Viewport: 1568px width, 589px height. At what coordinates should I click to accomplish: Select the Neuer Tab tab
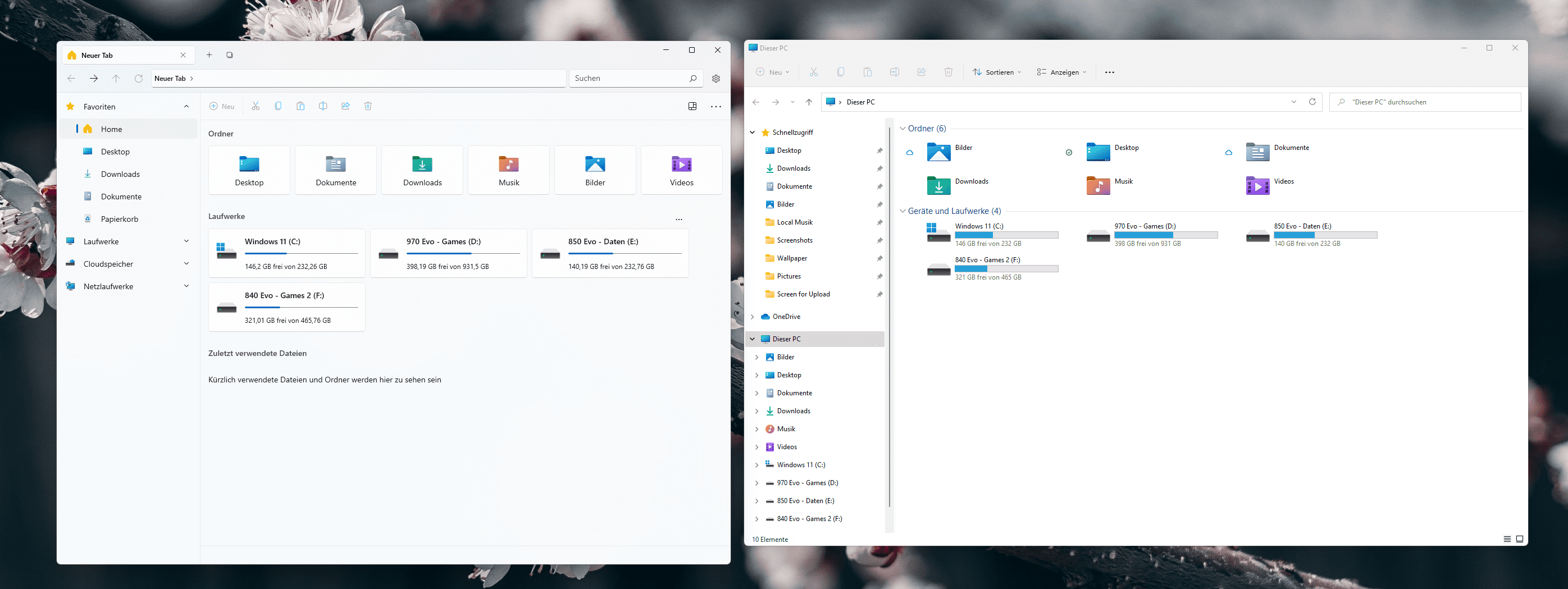coord(128,56)
